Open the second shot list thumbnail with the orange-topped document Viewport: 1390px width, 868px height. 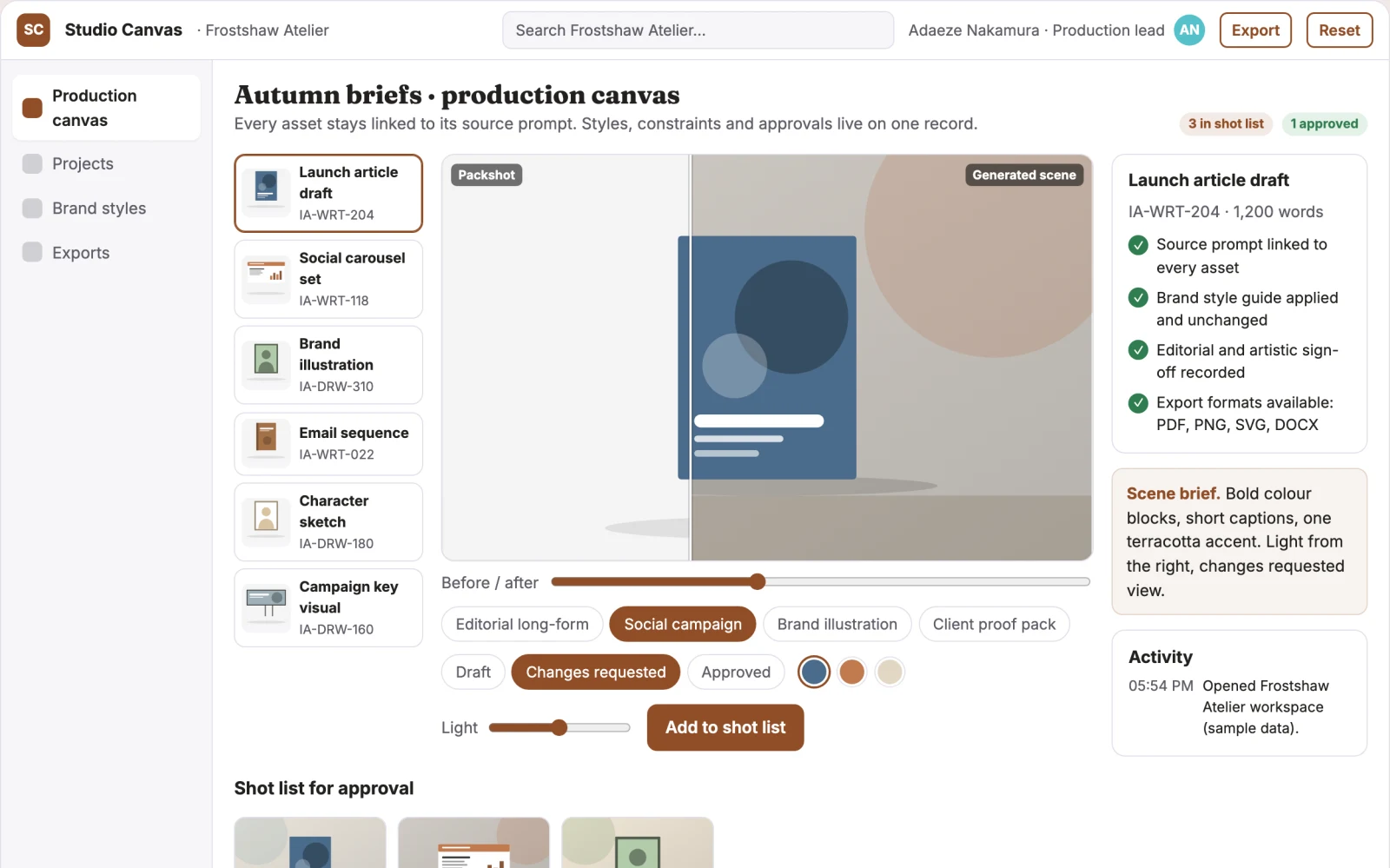click(473, 842)
